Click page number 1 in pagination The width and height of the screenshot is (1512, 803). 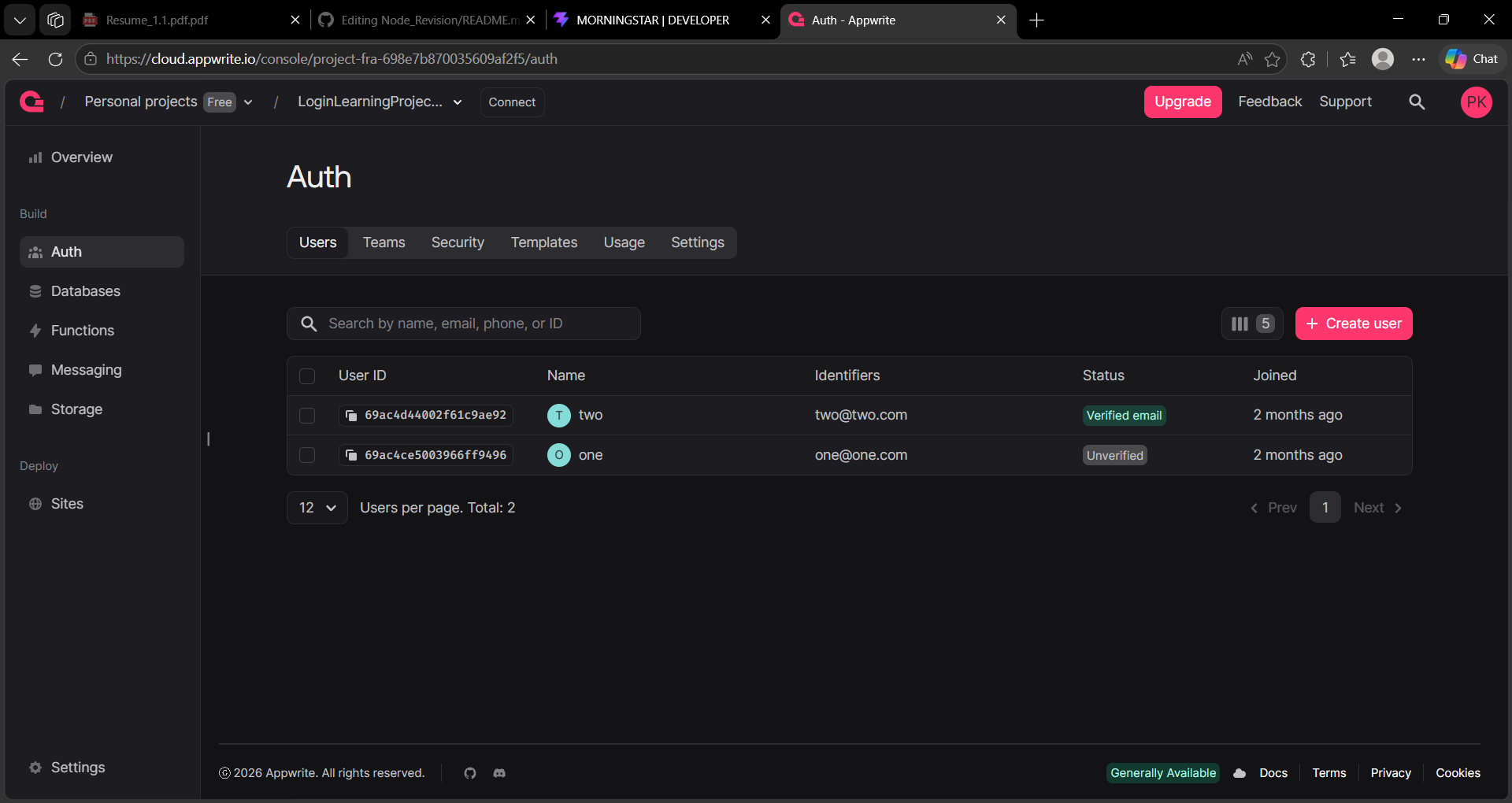pos(1325,508)
